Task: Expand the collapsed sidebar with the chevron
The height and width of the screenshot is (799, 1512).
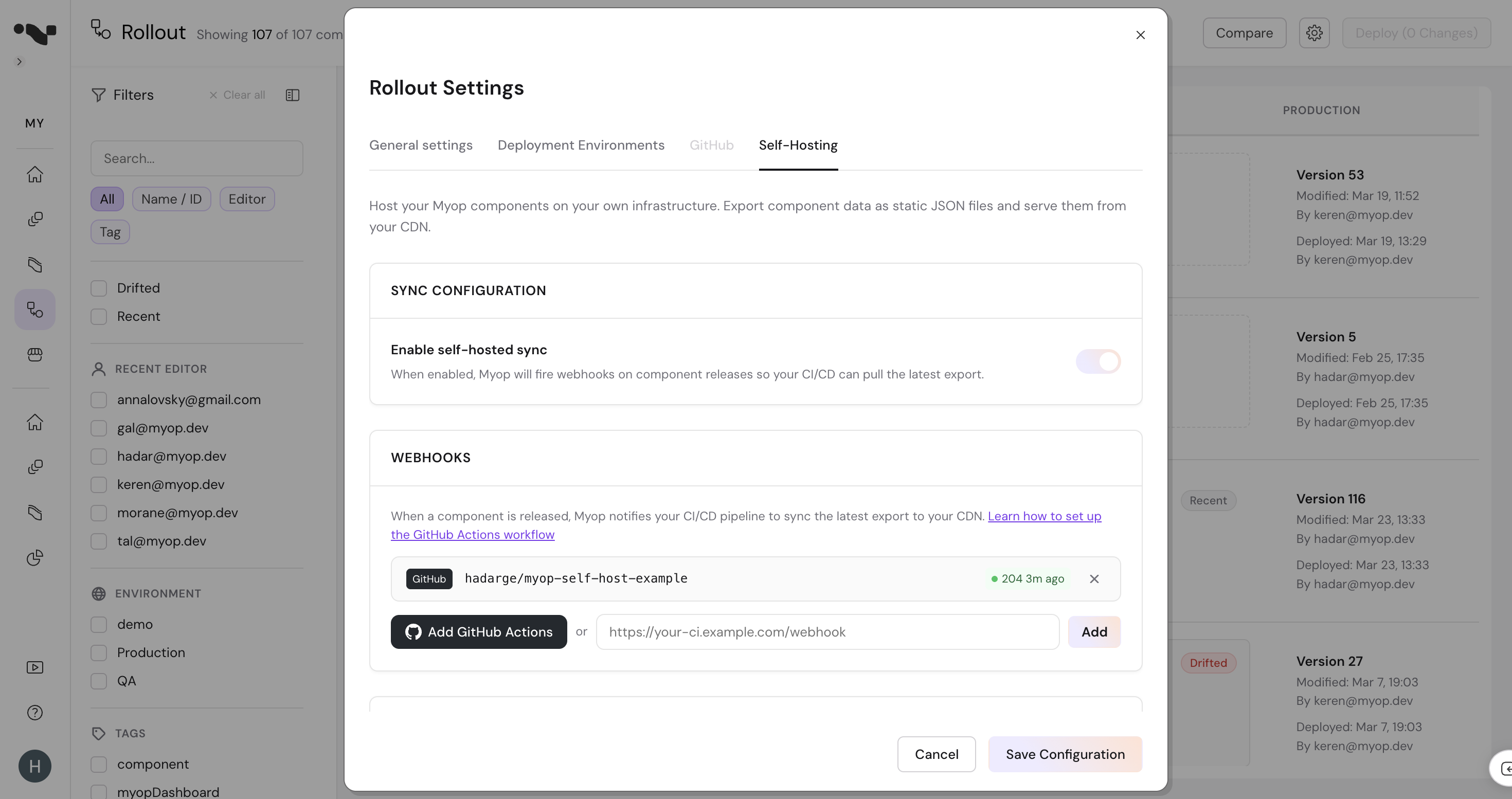Action: pos(20,61)
